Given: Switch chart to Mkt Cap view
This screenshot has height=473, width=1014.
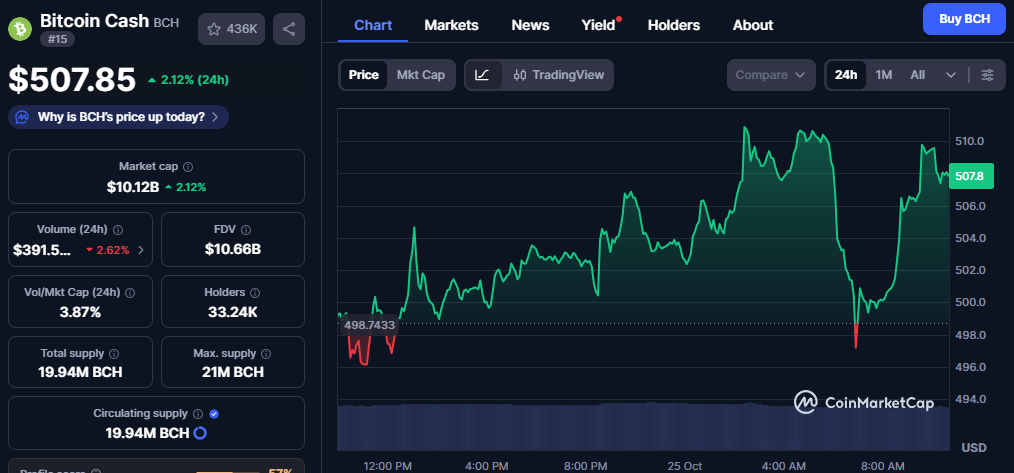Looking at the screenshot, I should tap(420, 75).
